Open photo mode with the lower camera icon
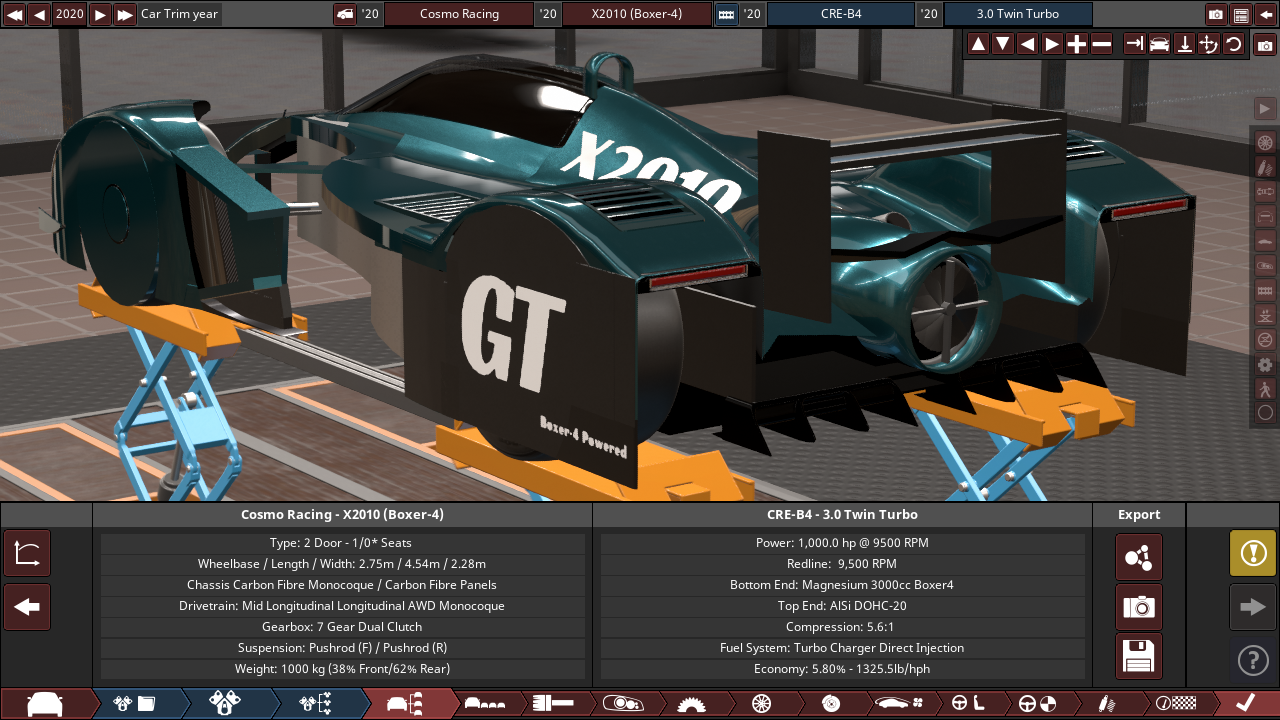The height and width of the screenshot is (720, 1280). [1265, 45]
